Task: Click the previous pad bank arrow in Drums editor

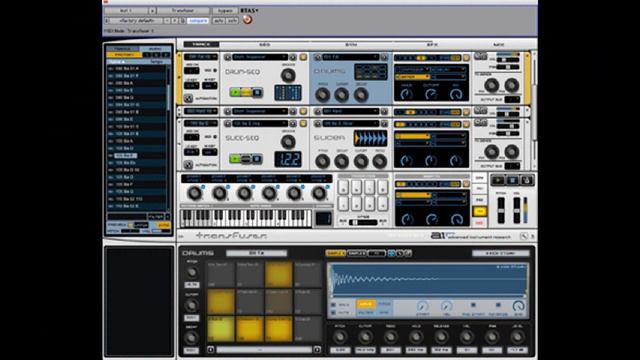Action: 211,349
